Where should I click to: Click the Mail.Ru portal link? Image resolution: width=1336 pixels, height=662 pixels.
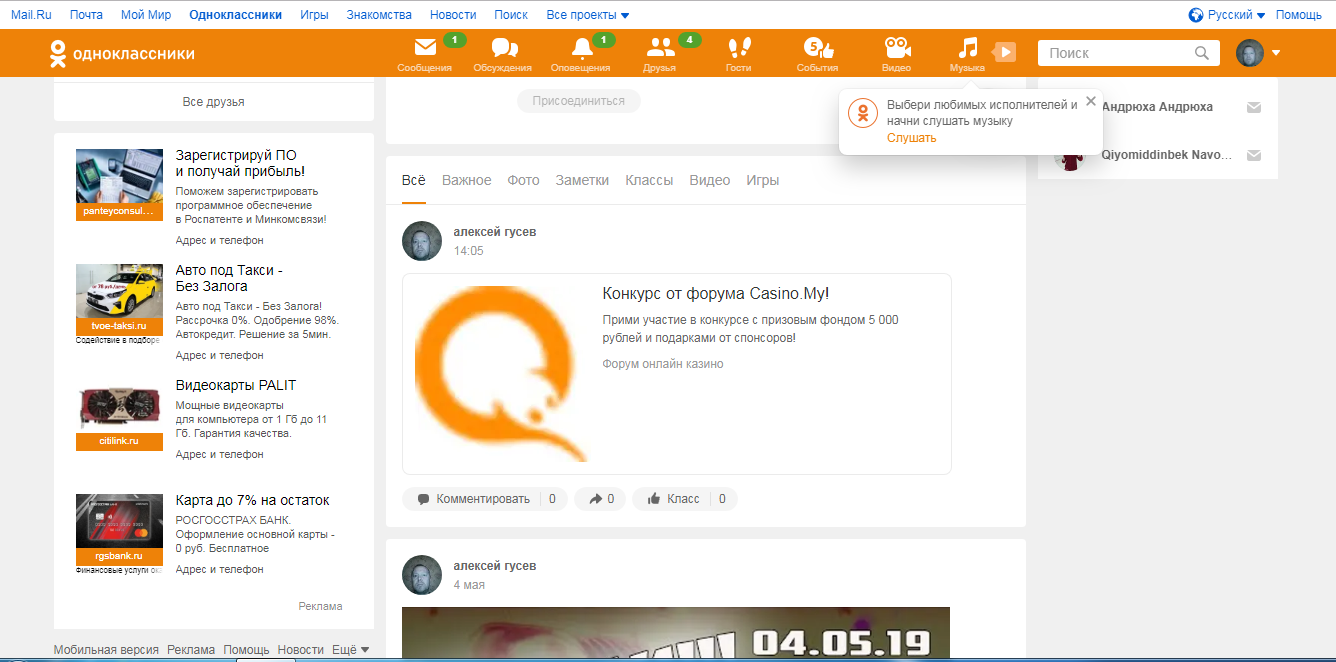point(32,15)
